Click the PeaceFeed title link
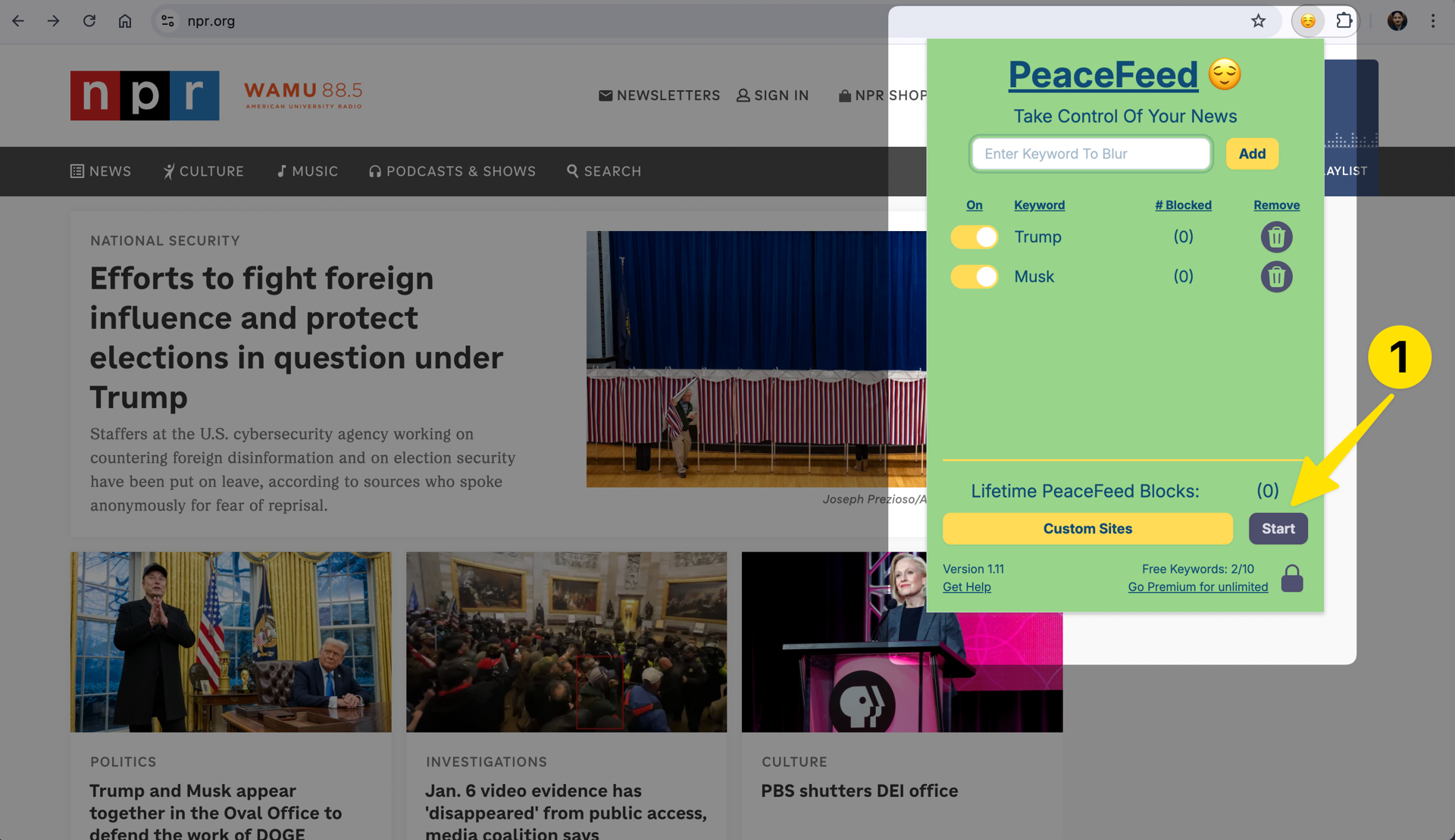Image resolution: width=1455 pixels, height=840 pixels. 1103,74
